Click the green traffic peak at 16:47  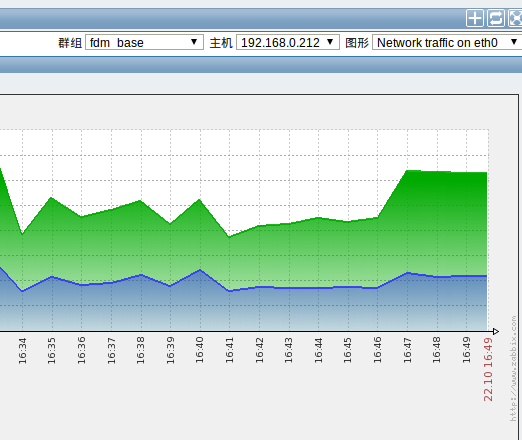(407, 171)
